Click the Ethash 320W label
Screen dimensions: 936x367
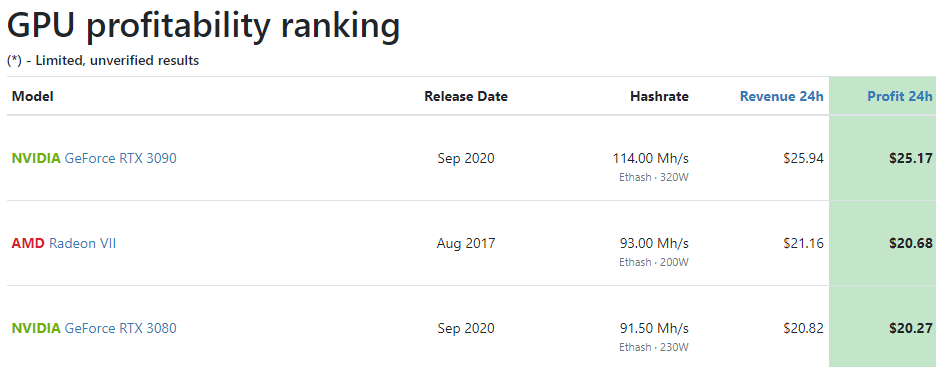654,177
